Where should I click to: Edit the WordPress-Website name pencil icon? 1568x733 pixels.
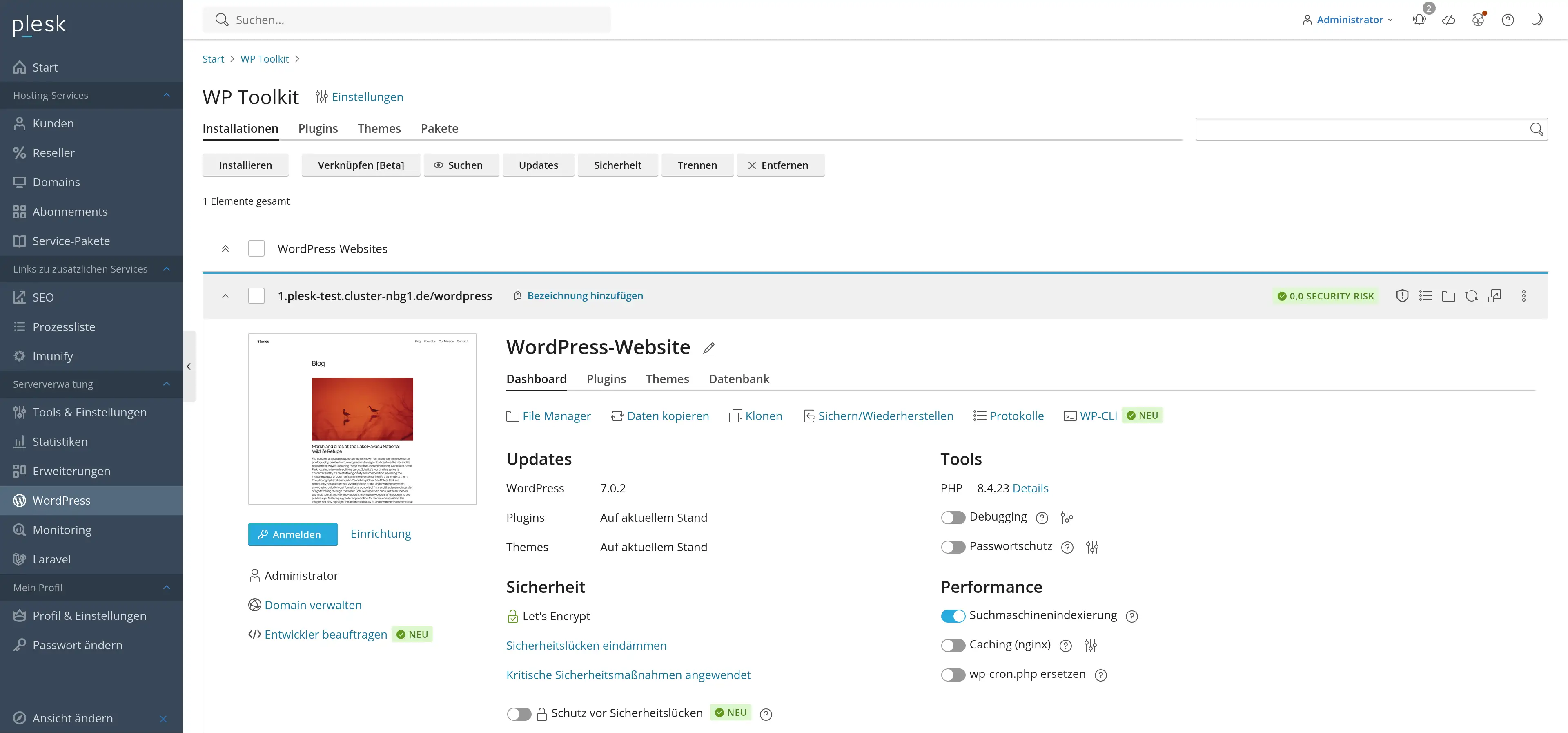(708, 349)
